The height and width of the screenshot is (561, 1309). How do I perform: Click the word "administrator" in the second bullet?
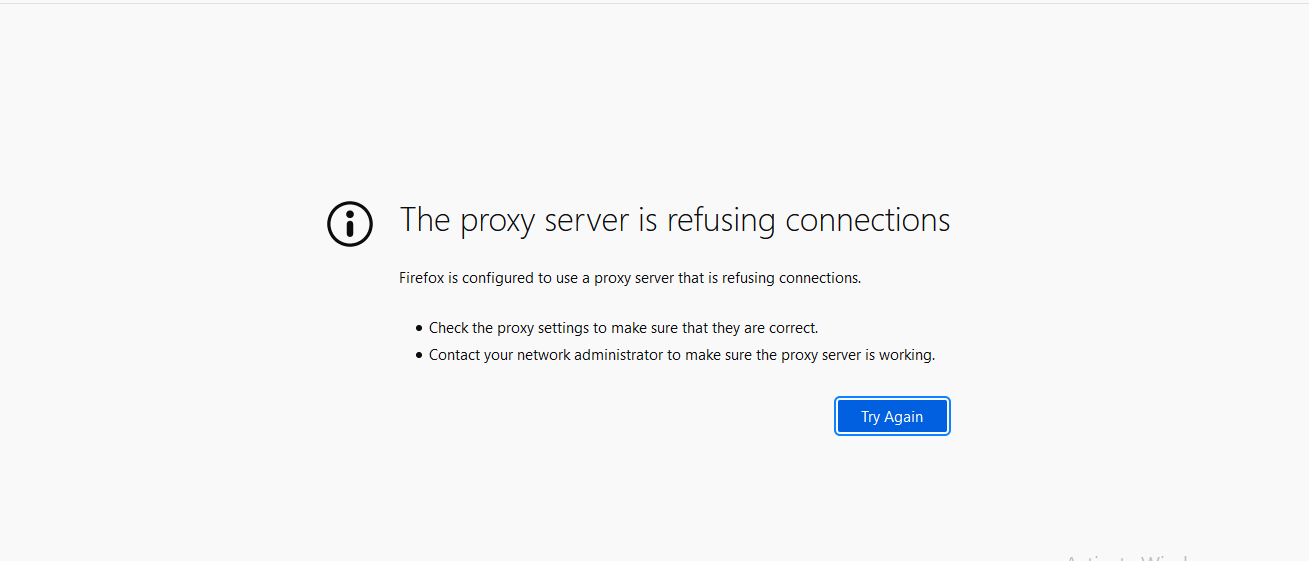click(x=619, y=355)
